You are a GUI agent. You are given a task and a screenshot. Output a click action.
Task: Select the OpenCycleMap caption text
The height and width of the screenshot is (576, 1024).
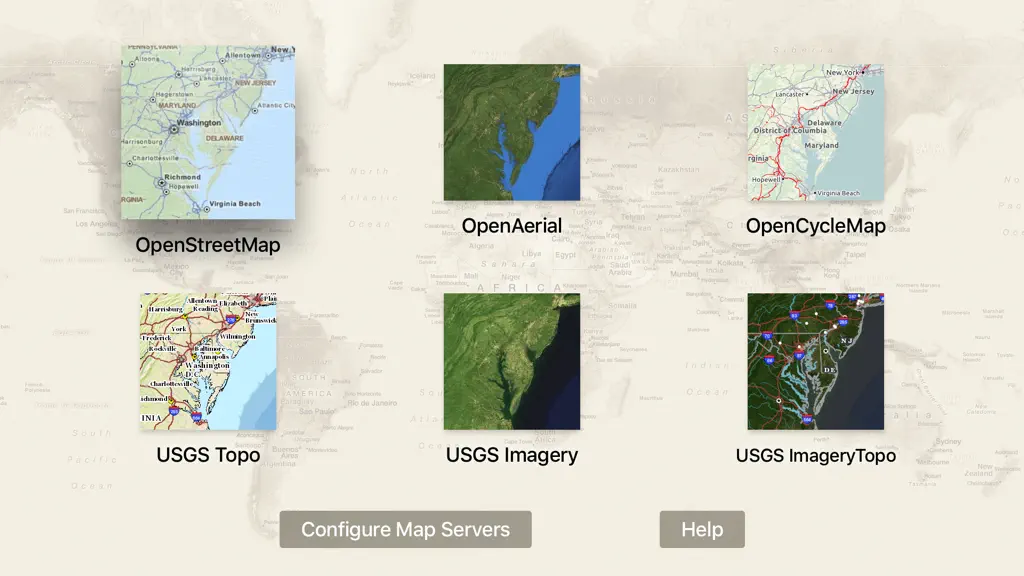click(x=816, y=226)
